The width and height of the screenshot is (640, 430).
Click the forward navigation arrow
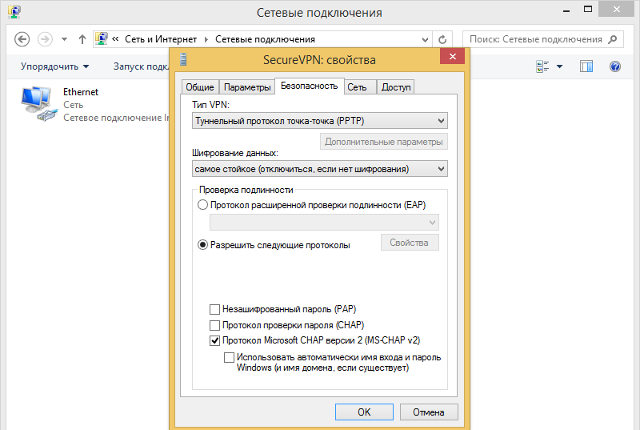(45, 39)
